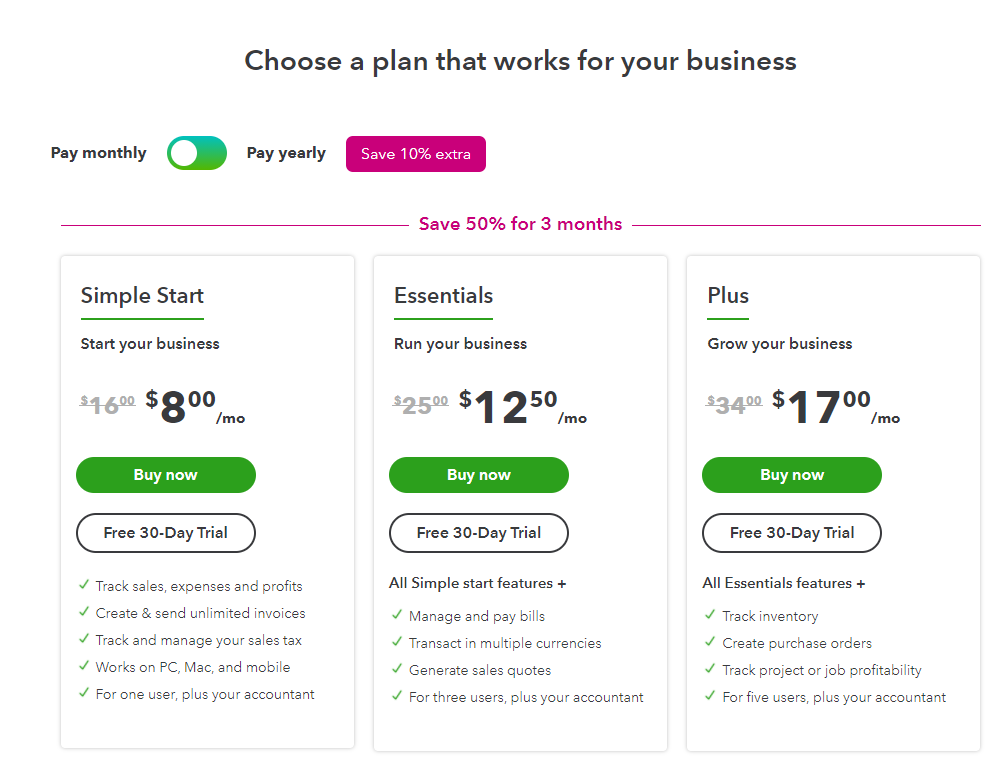Buy the Simple Start plan now
Screen dimensions: 999x773
click(x=166, y=475)
